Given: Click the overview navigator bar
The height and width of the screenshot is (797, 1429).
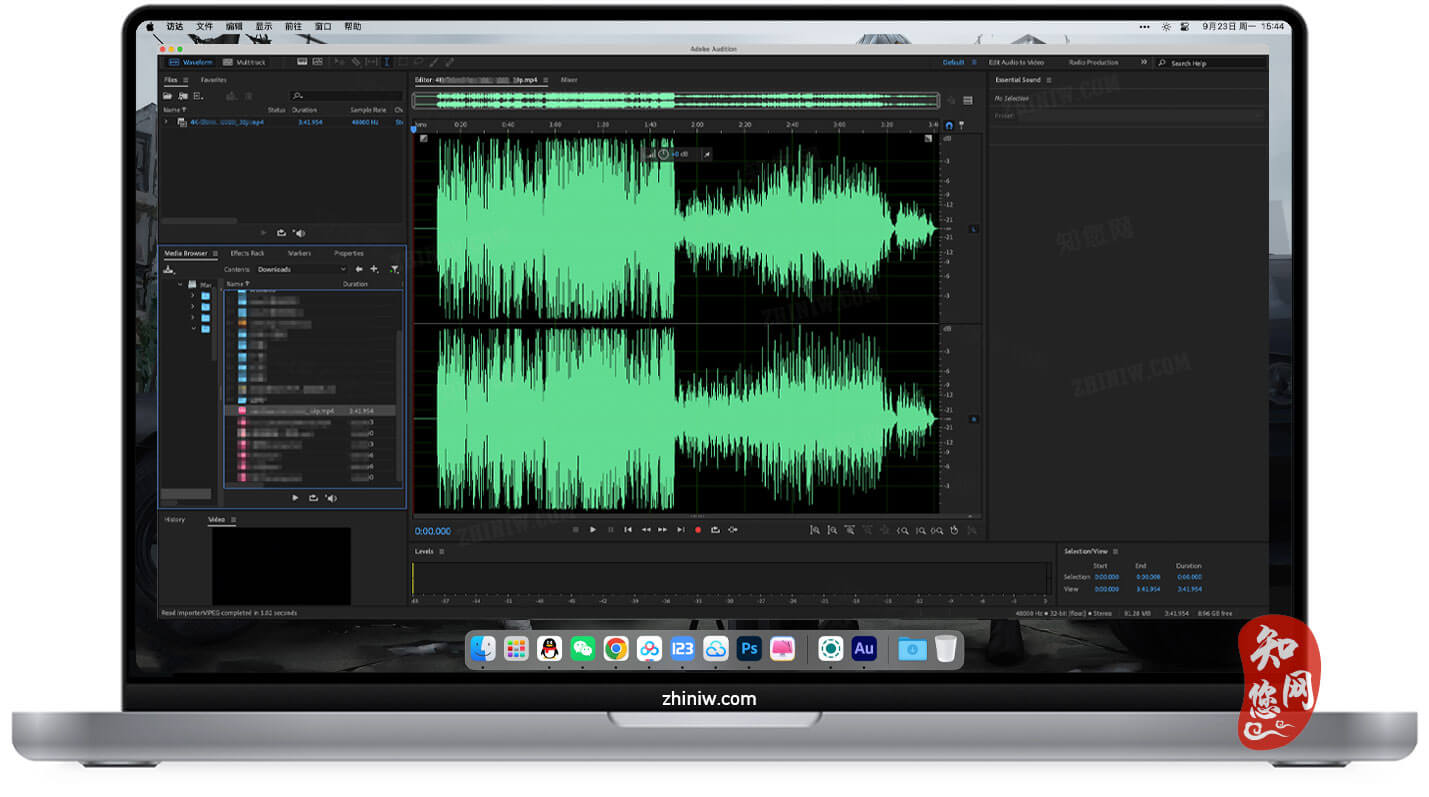Looking at the screenshot, I should coord(676,100).
